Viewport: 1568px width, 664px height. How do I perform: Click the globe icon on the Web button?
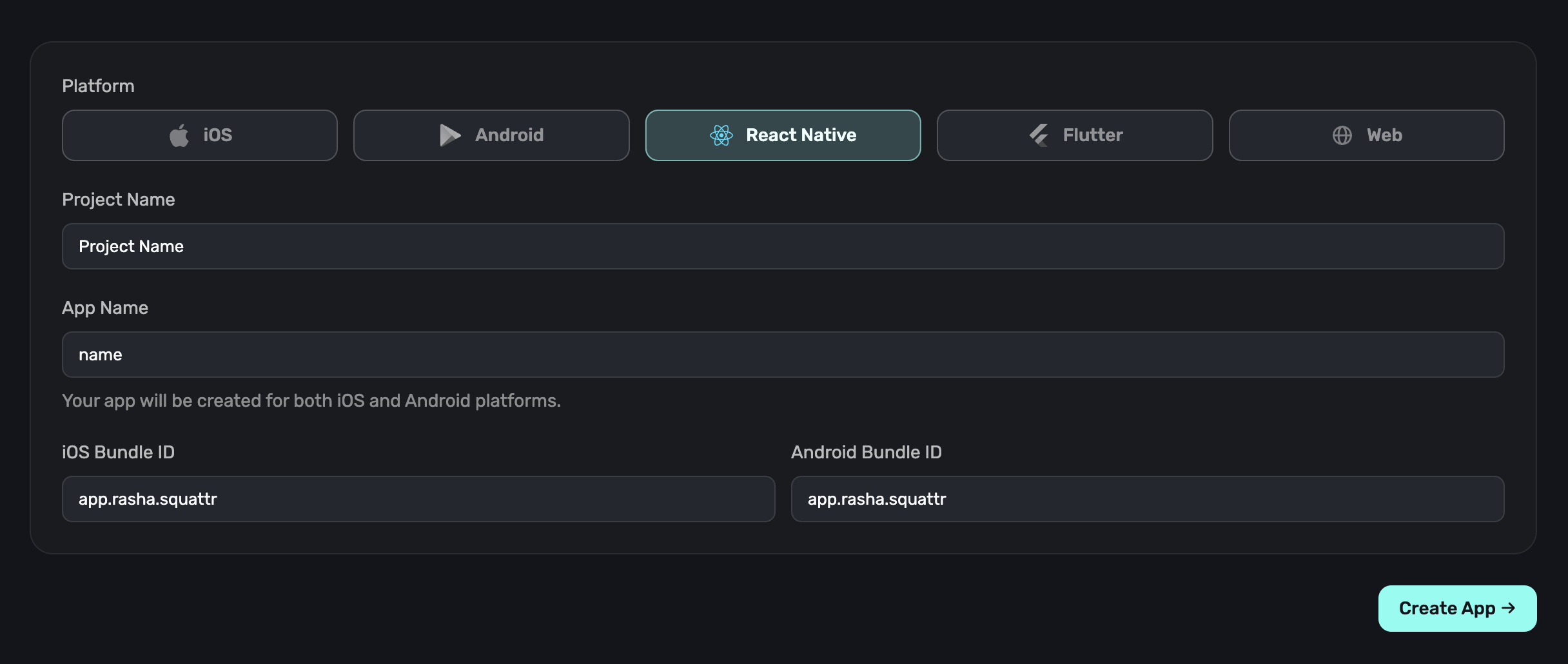1342,135
